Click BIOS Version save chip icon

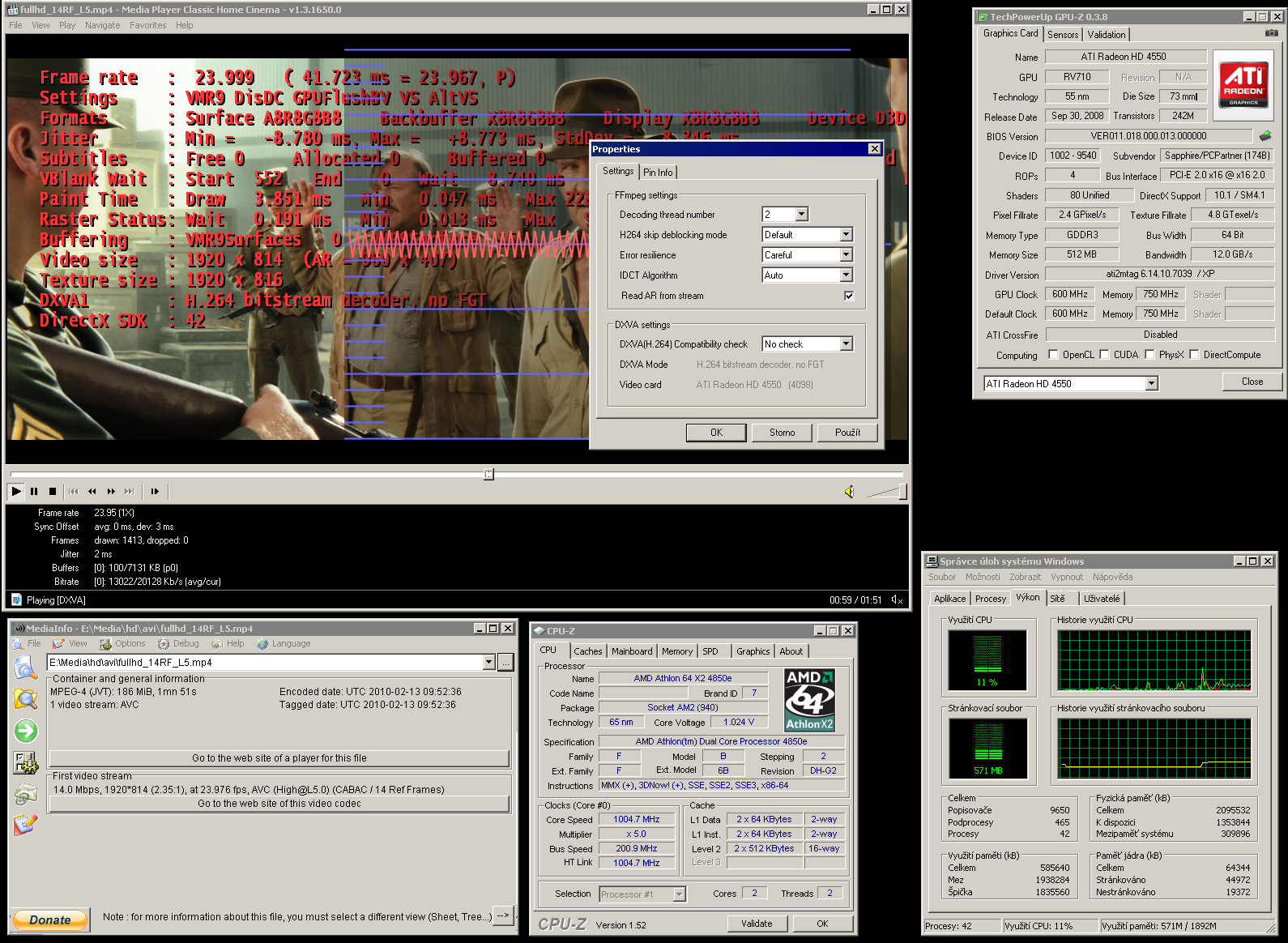click(1265, 136)
